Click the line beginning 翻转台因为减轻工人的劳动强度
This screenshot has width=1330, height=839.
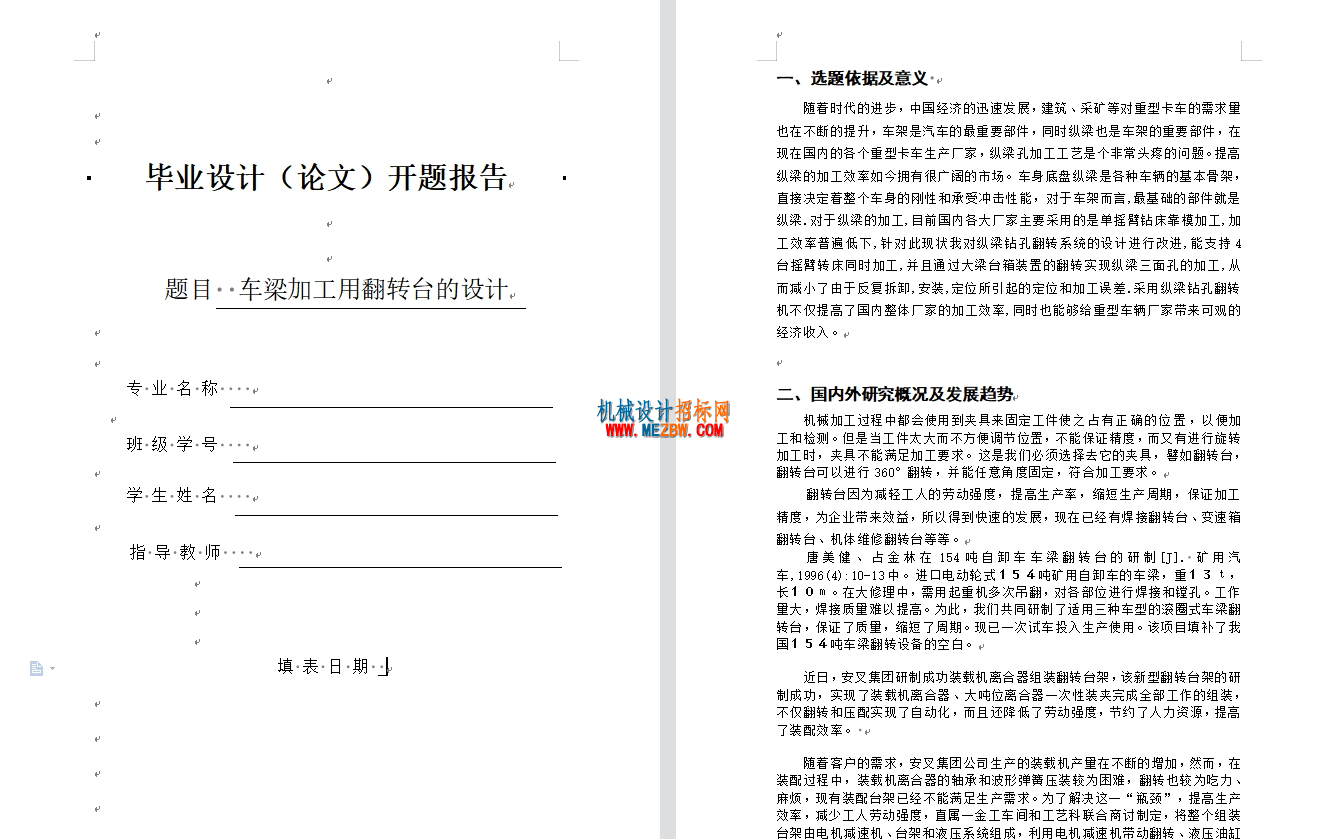pyautogui.click(x=1023, y=494)
